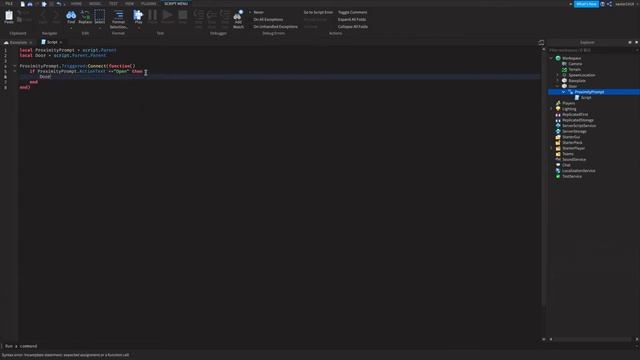Expand the Lighting tree node
The image size is (640, 360).
pyautogui.click(x=551, y=109)
